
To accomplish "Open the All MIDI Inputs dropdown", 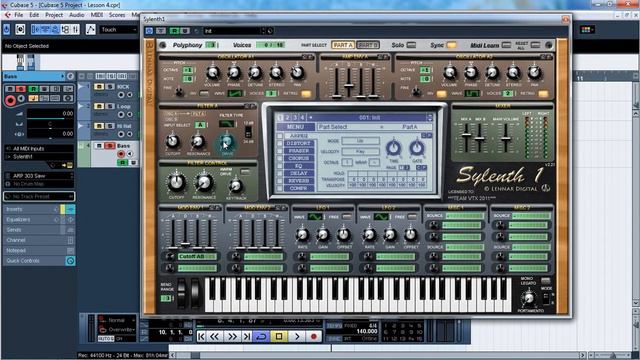I will tap(39, 149).
